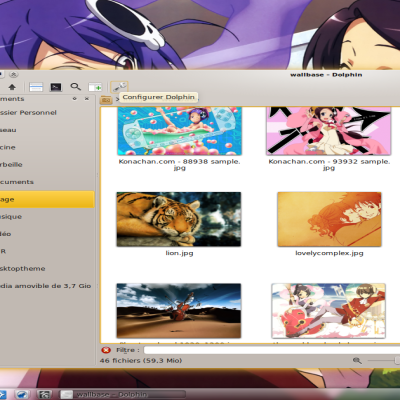The width and height of the screenshot is (400, 400).
Task: Open Configurer Dolphin wrench icon
Action: point(119,87)
